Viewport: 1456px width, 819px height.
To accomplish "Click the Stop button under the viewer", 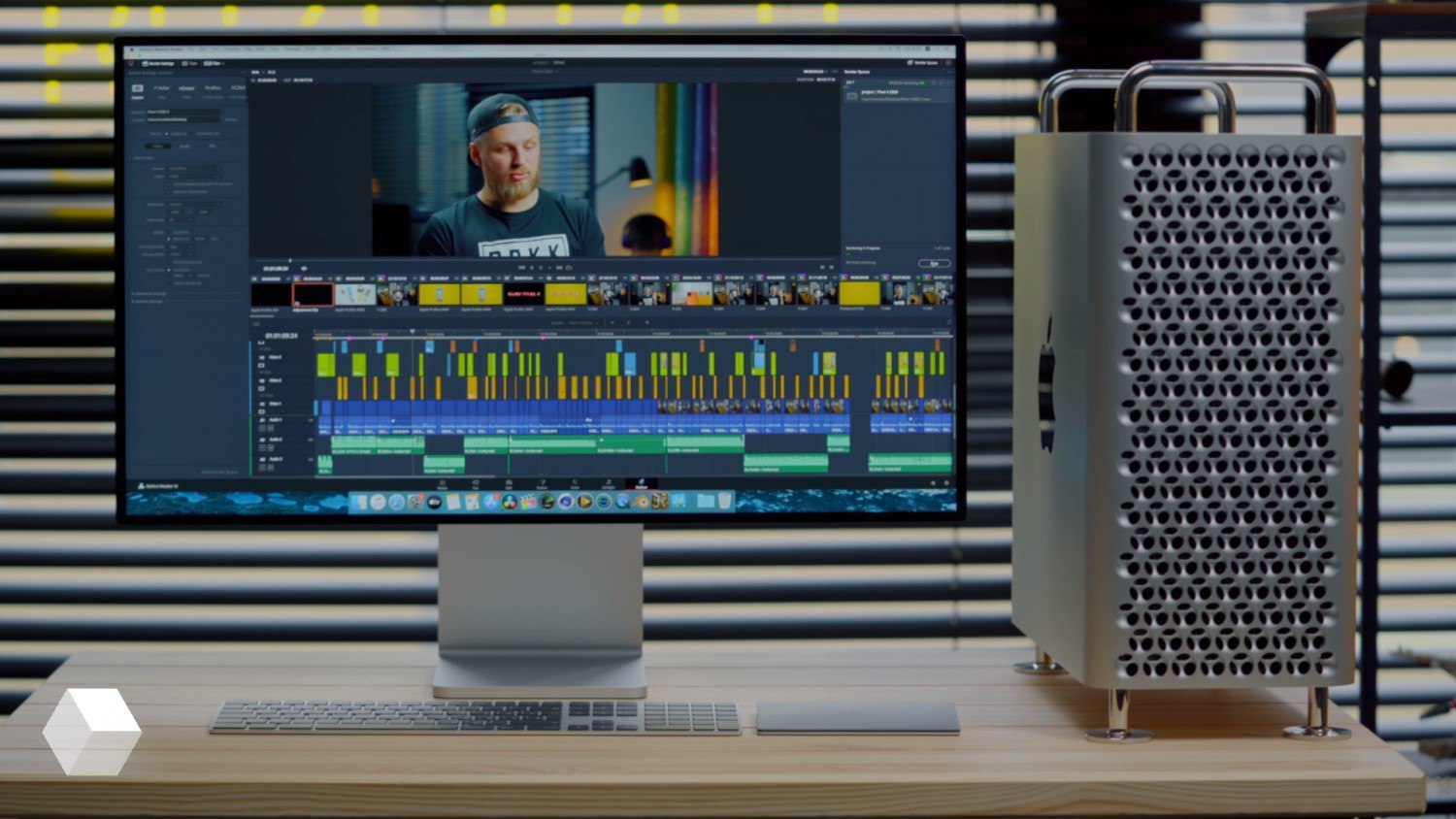I will [x=541, y=267].
